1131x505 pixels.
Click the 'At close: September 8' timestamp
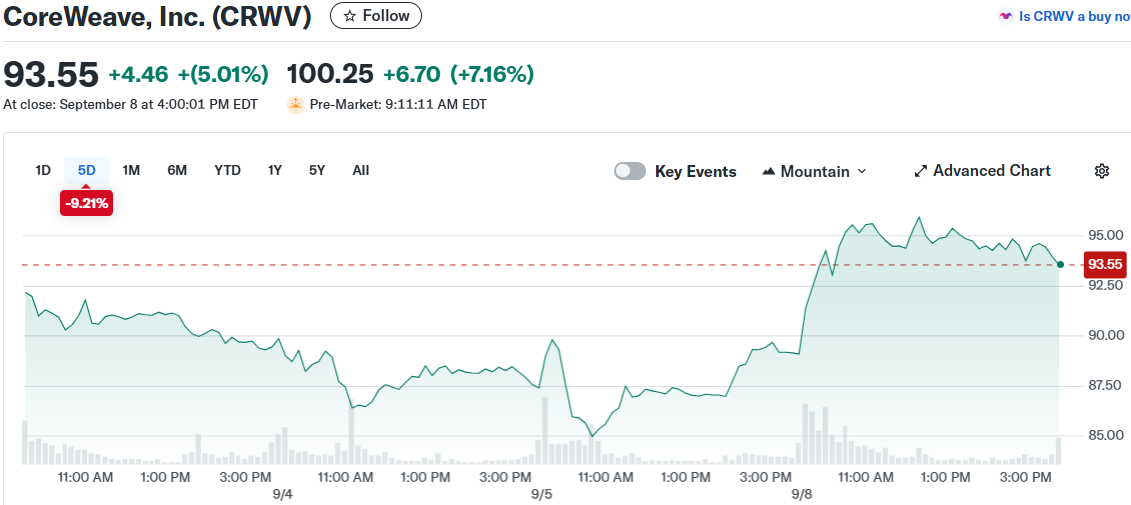(131, 105)
